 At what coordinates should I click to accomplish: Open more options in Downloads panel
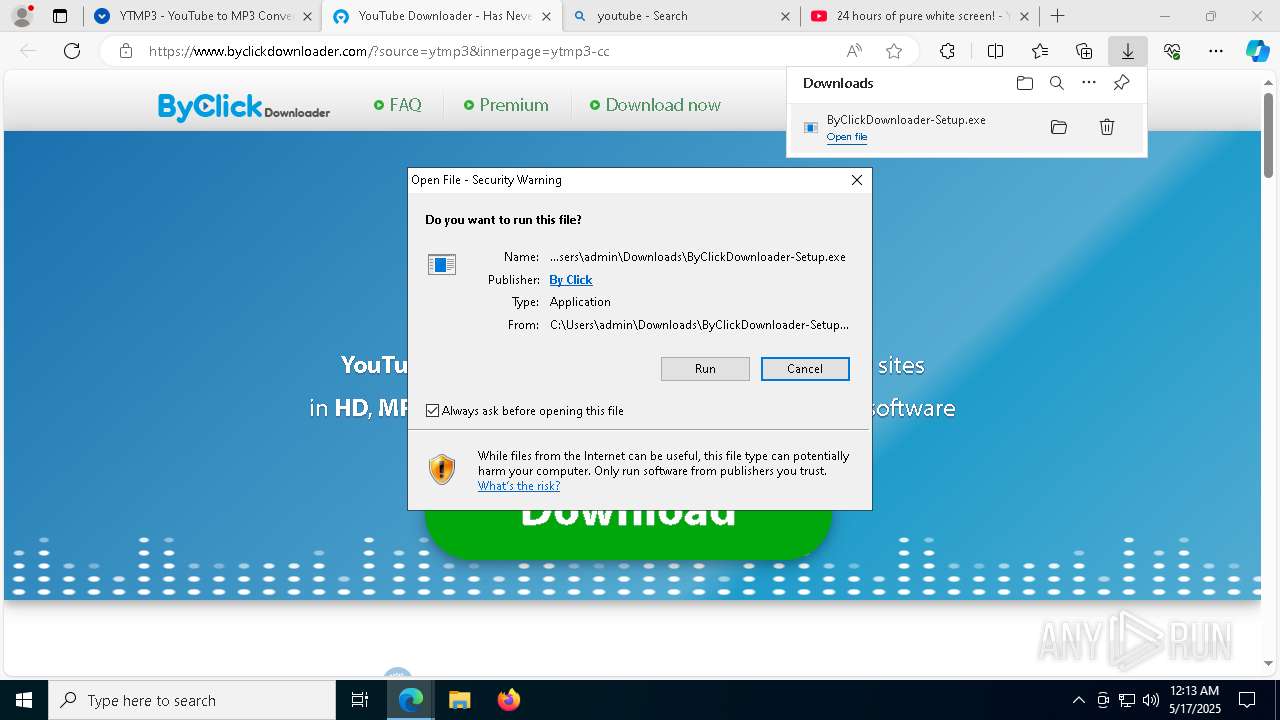pos(1089,83)
